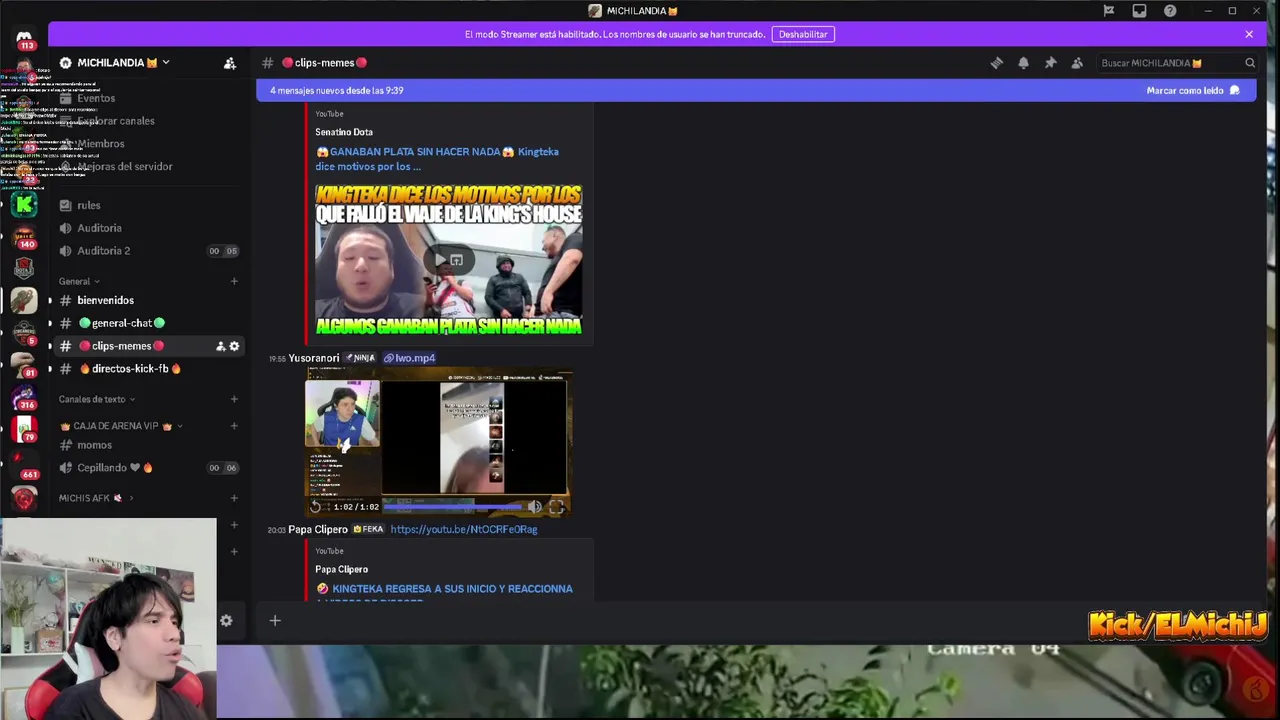Expand the MICHIS AFK category
This screenshot has width=1280, height=720.
[95, 498]
